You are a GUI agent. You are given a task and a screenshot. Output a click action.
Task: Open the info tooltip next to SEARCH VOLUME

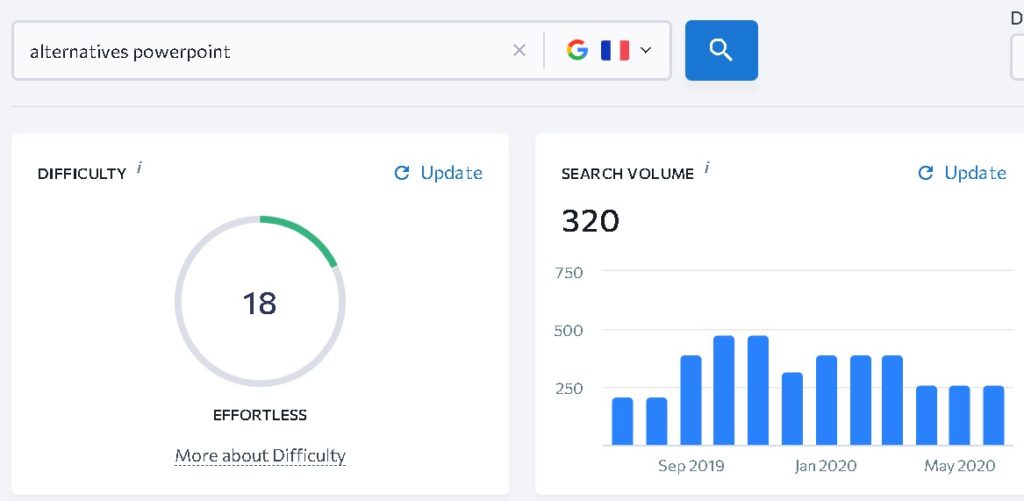(x=707, y=168)
